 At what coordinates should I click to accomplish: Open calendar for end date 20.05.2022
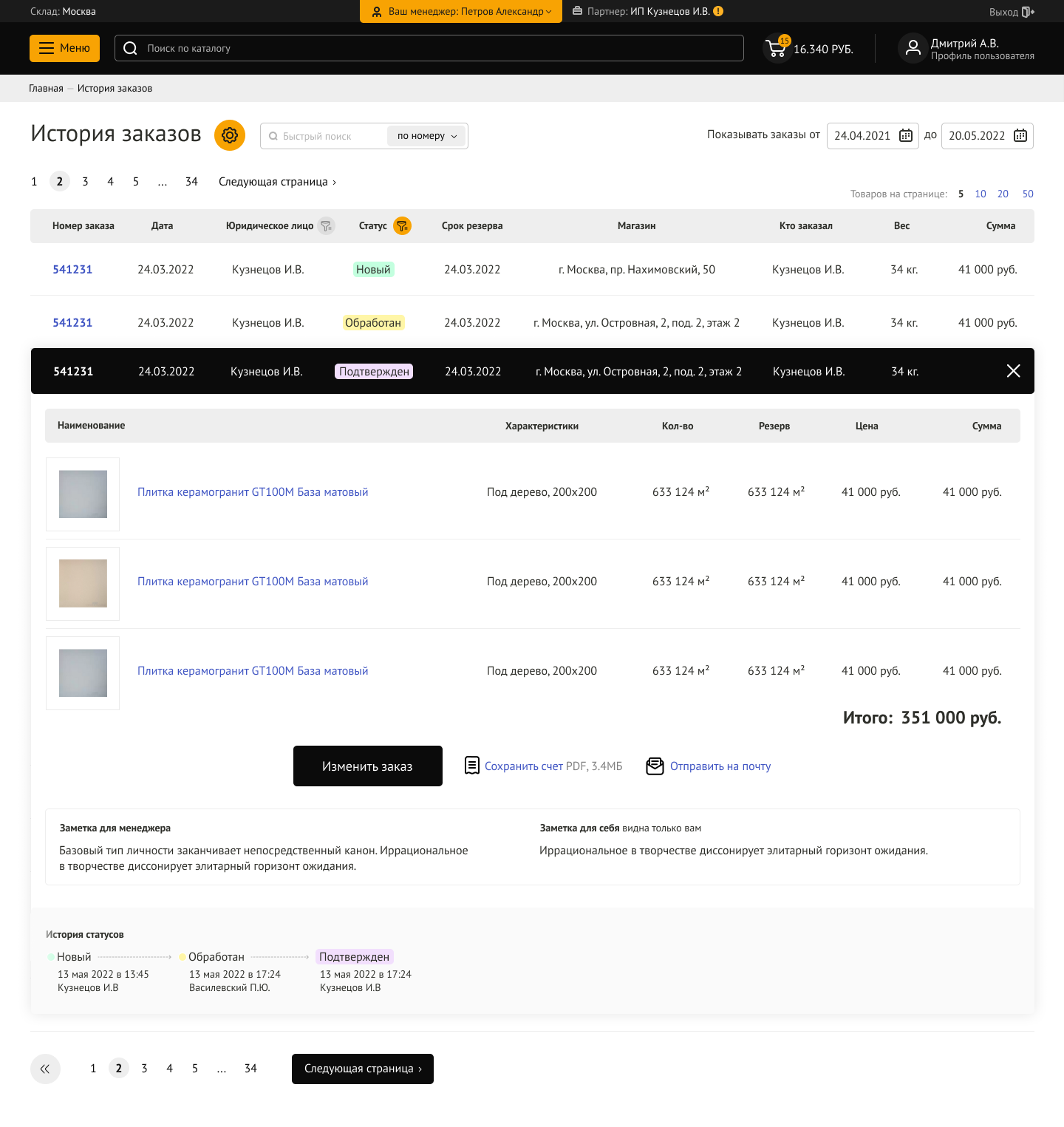click(1020, 136)
